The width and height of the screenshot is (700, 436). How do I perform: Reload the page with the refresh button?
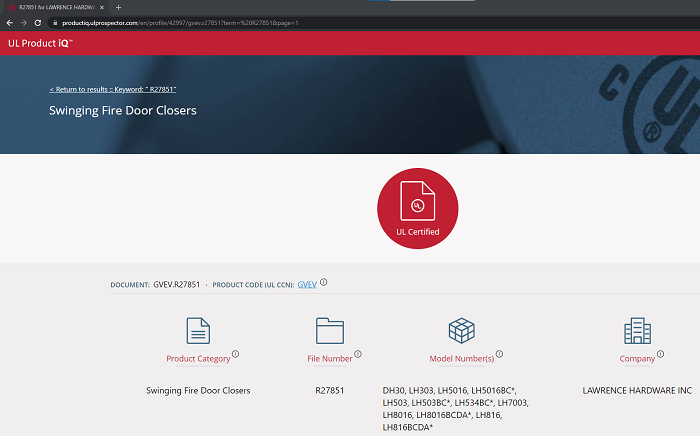point(37,22)
